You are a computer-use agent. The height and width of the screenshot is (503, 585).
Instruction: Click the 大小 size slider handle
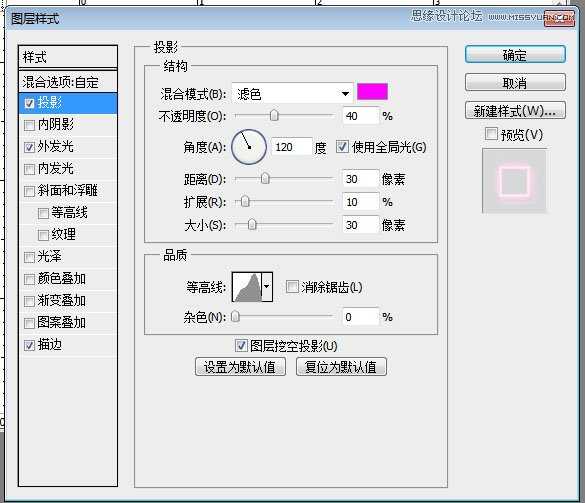252,225
